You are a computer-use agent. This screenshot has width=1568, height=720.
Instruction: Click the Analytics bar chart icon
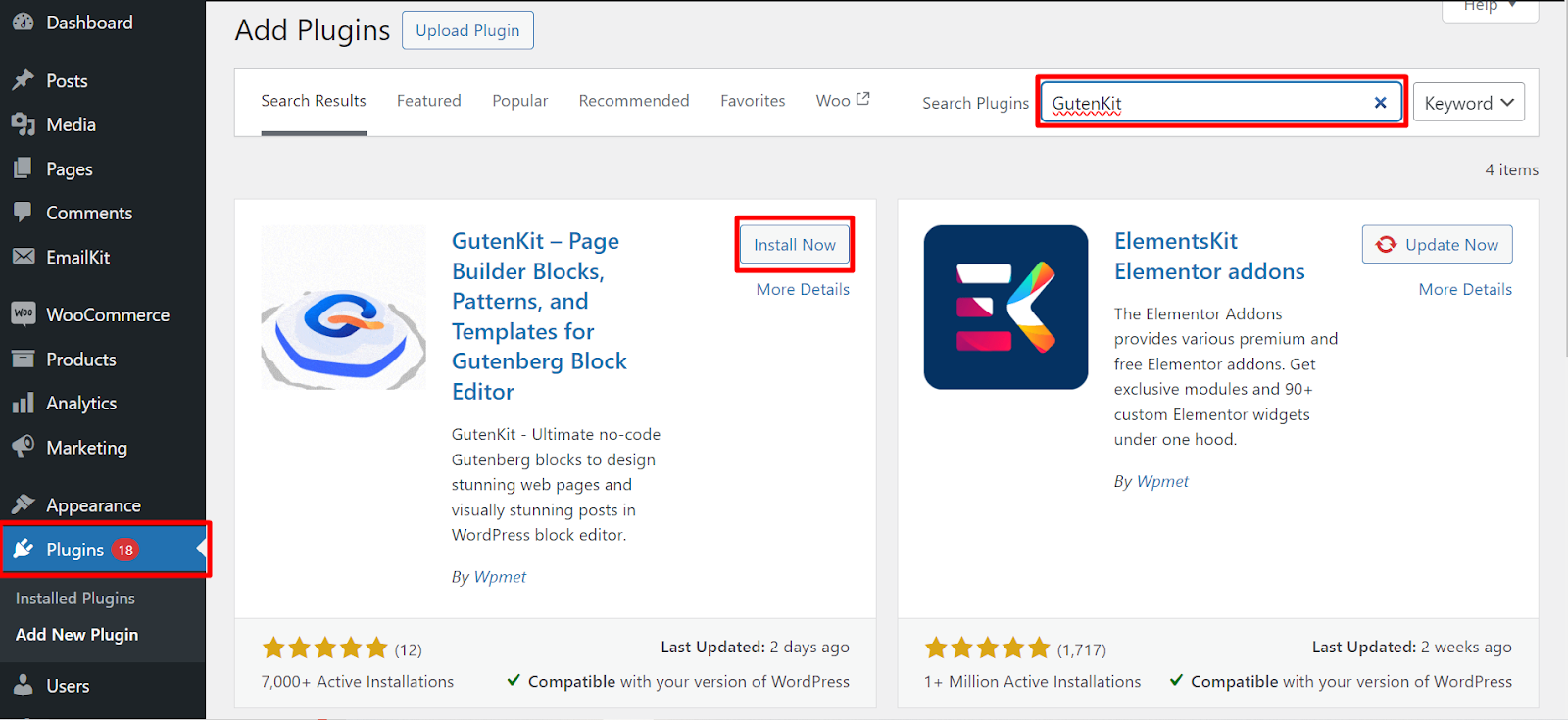pyautogui.click(x=24, y=403)
